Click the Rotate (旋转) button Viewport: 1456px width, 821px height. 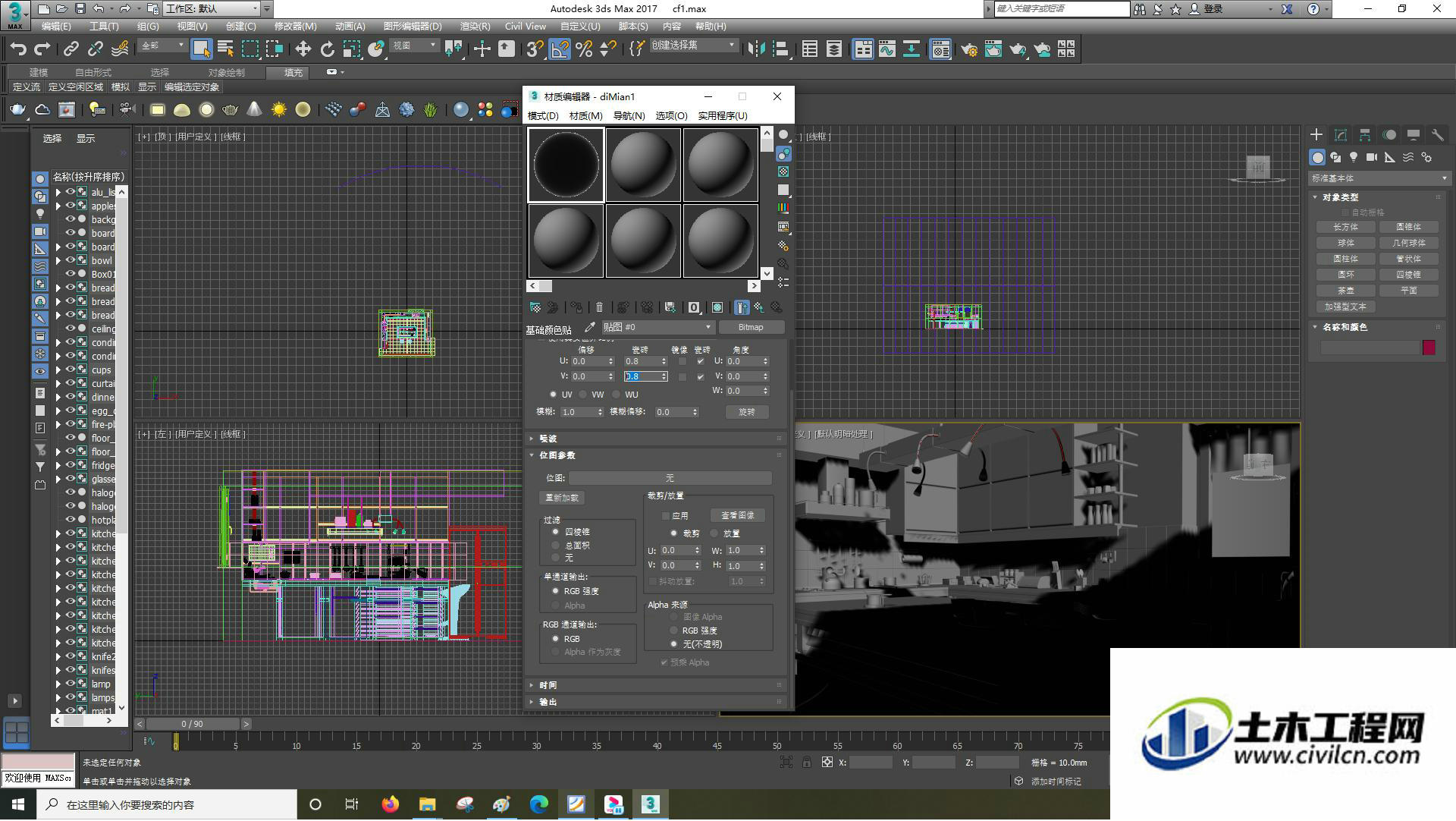point(747,412)
